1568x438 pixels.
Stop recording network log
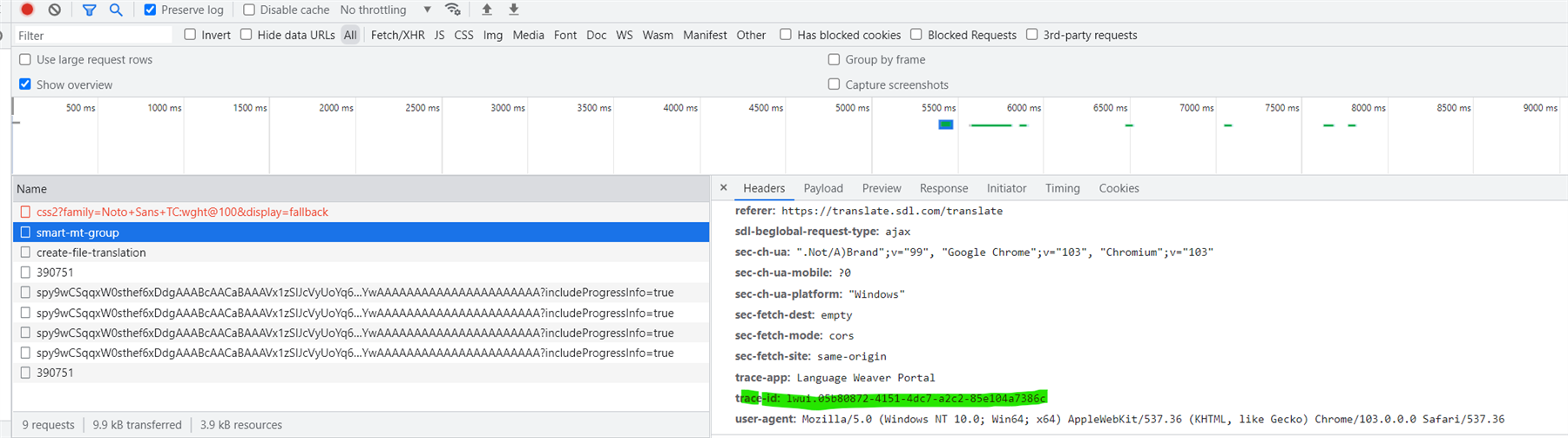pyautogui.click(x=27, y=10)
